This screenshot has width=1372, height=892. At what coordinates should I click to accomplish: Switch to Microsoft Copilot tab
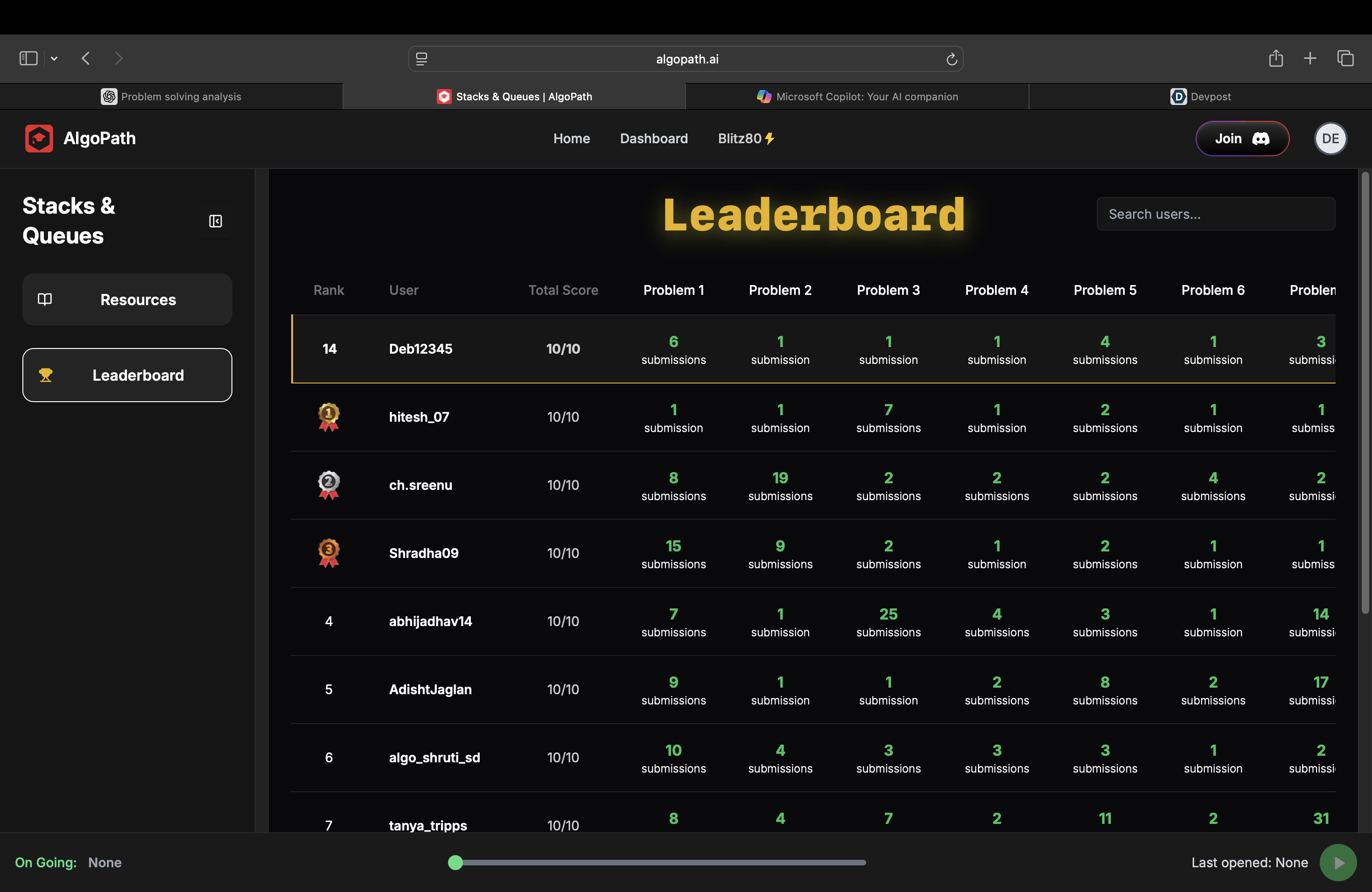click(x=857, y=96)
